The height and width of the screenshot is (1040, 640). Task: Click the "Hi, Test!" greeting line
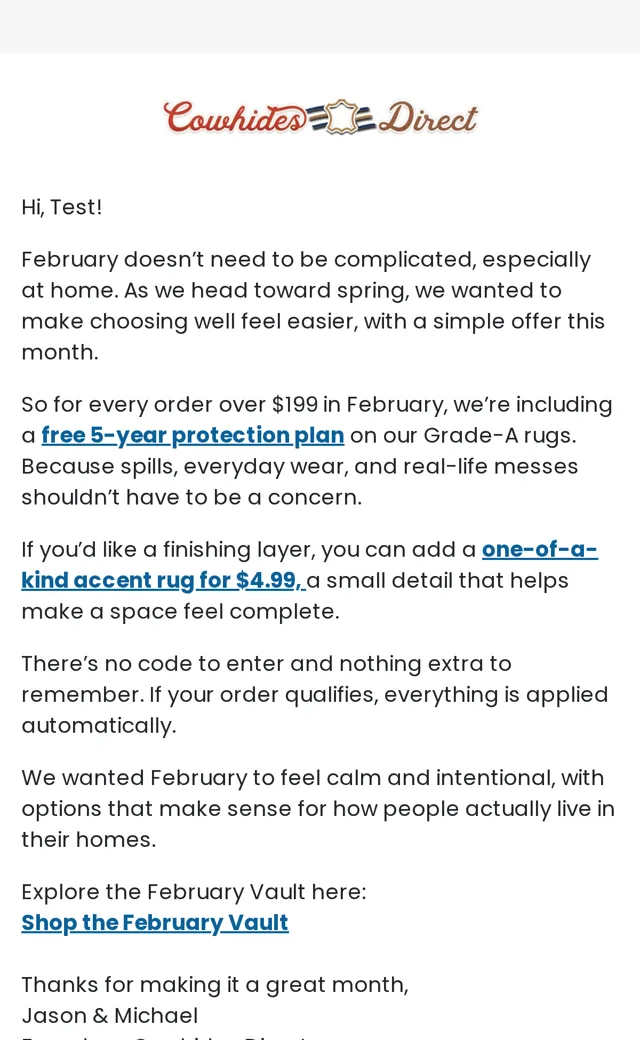[62, 207]
